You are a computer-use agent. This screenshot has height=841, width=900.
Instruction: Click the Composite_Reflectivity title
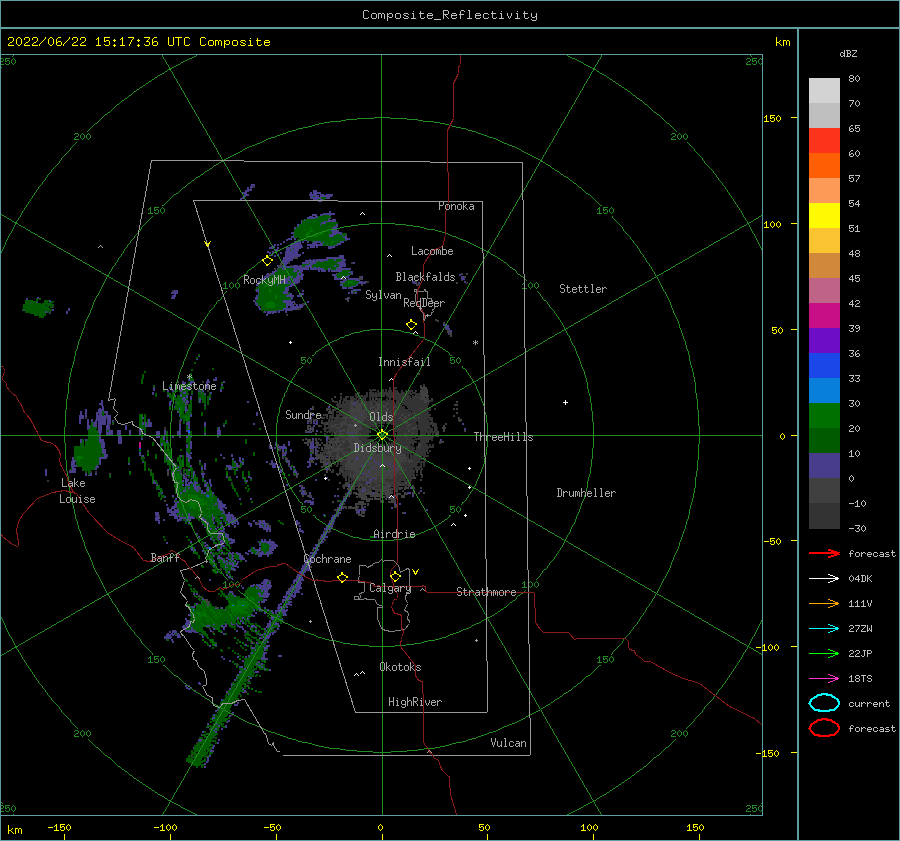[450, 15]
